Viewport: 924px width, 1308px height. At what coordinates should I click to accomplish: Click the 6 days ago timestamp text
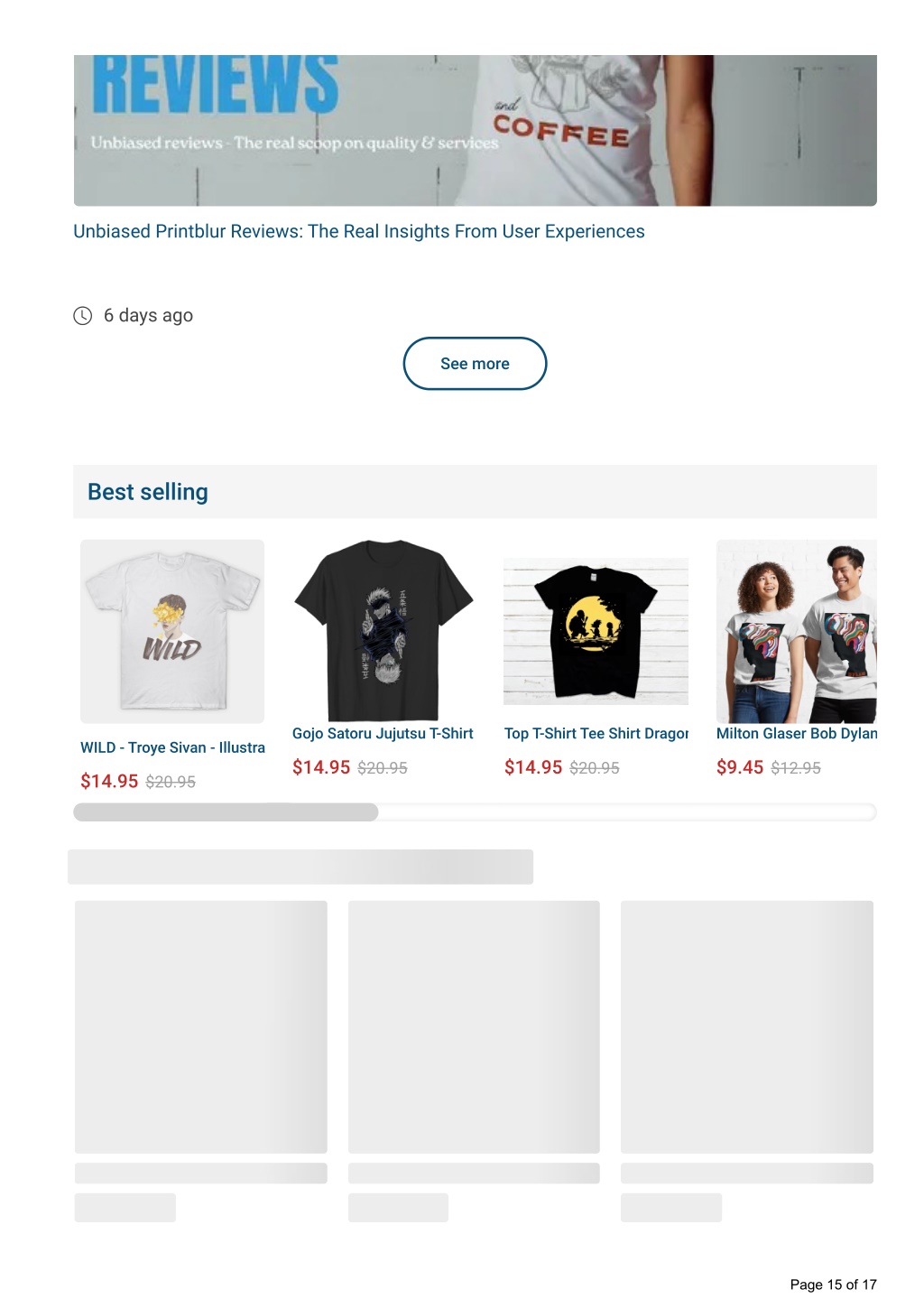[x=148, y=316]
